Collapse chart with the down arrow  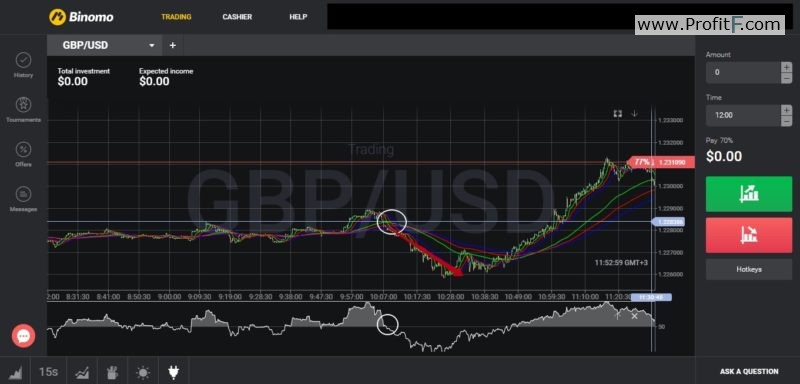[634, 113]
